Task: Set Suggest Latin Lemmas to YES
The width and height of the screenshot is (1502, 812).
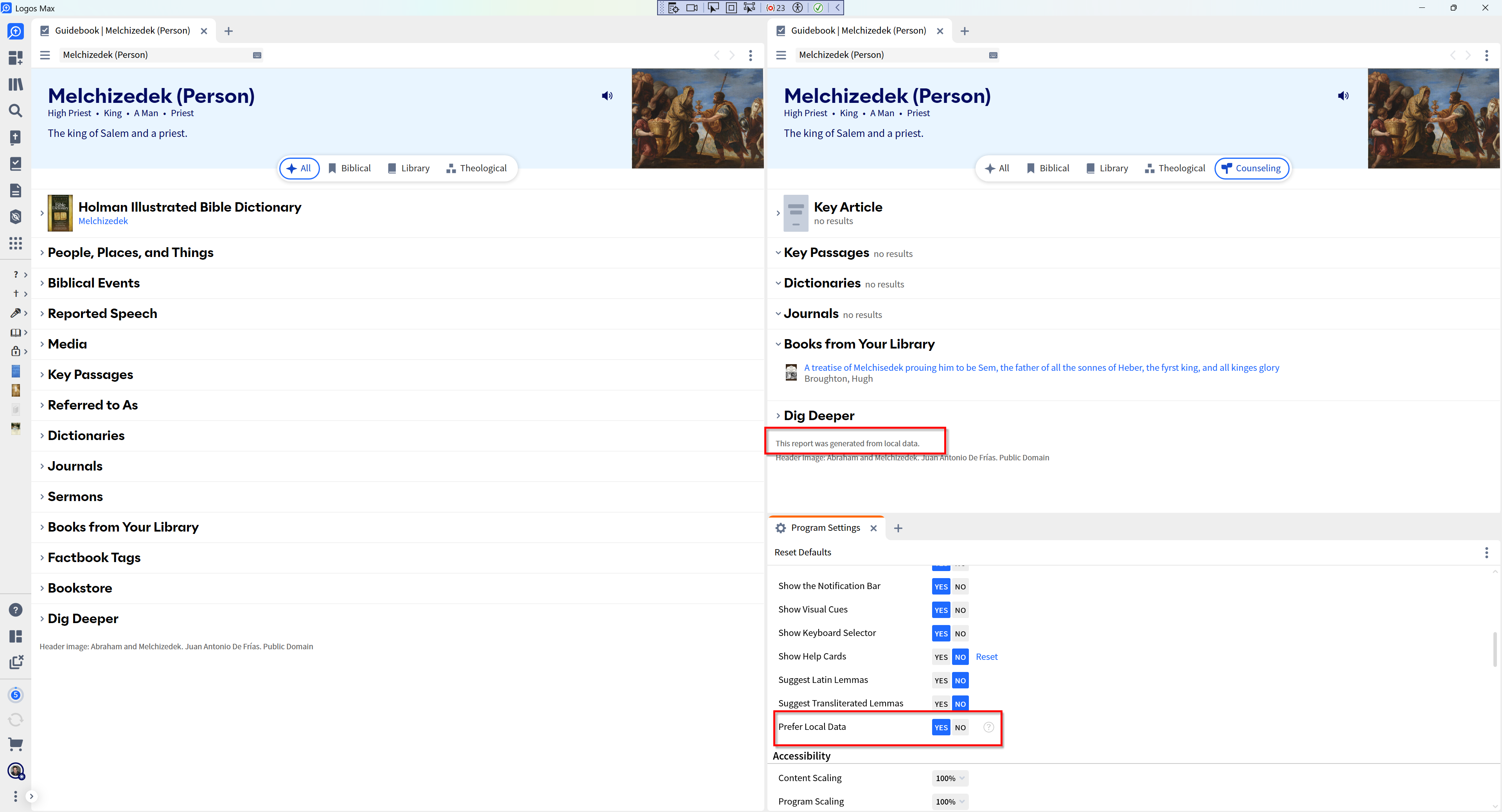Action: (x=941, y=680)
